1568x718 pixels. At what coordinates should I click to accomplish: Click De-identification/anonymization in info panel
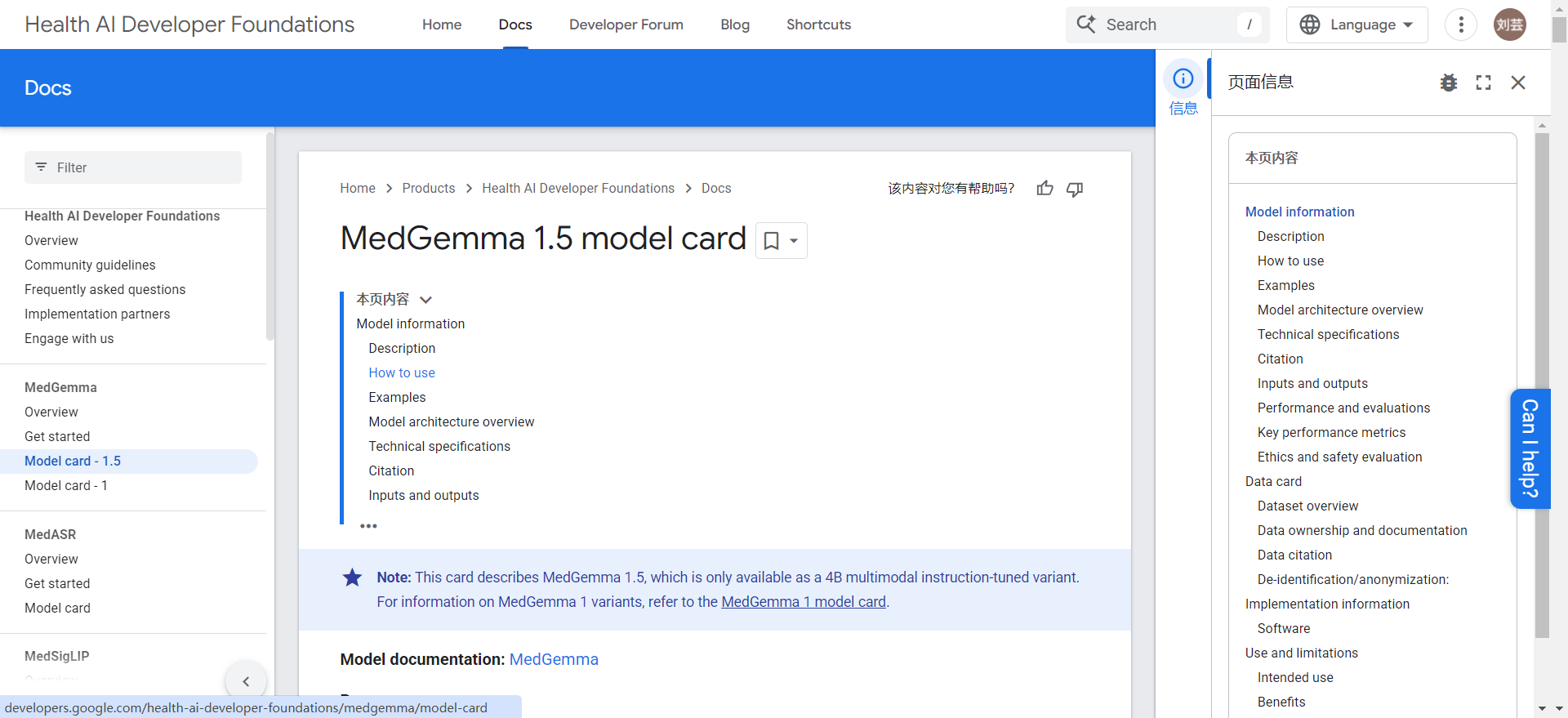pos(1353,579)
